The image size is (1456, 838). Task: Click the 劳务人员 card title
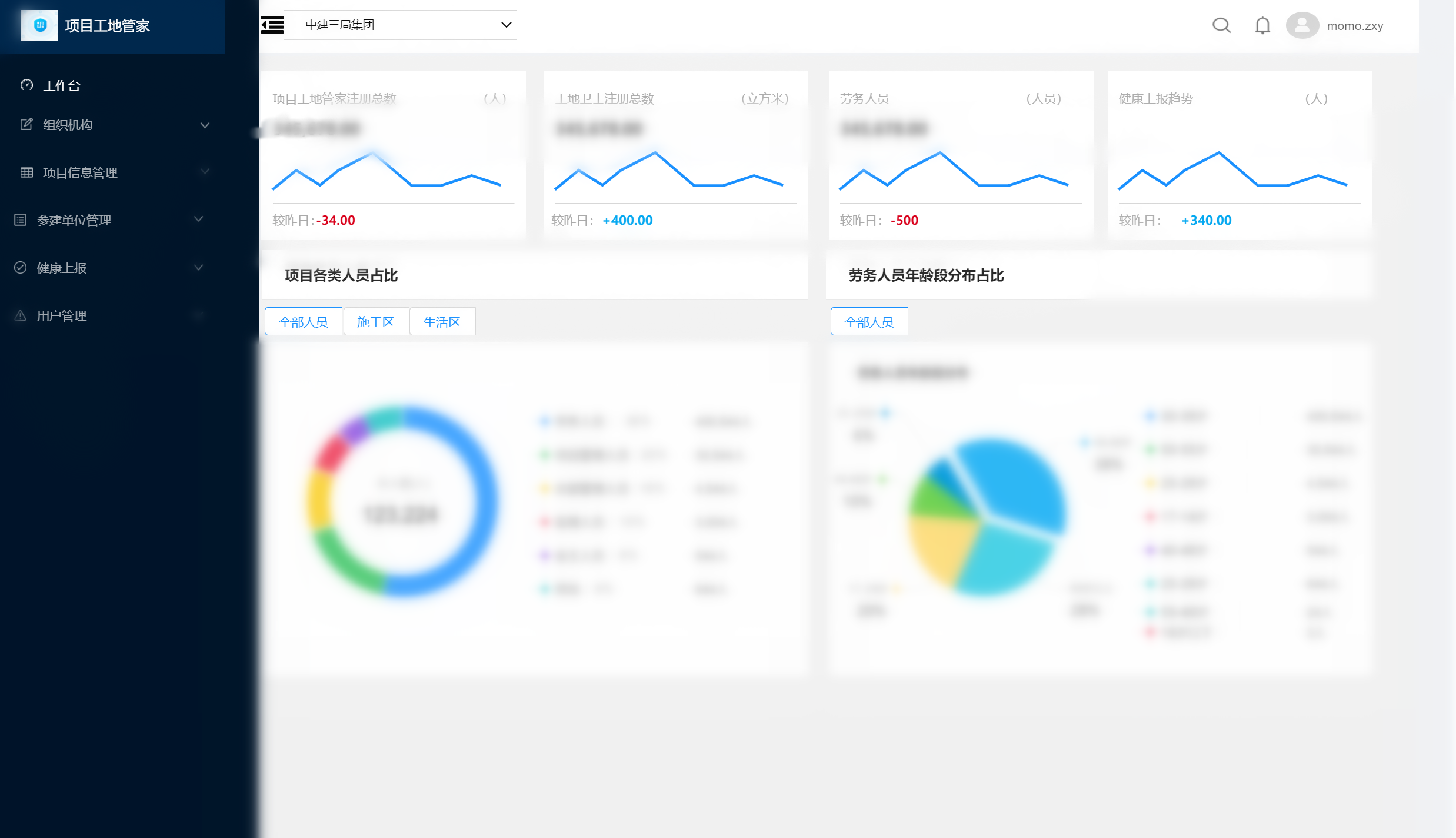click(x=864, y=98)
